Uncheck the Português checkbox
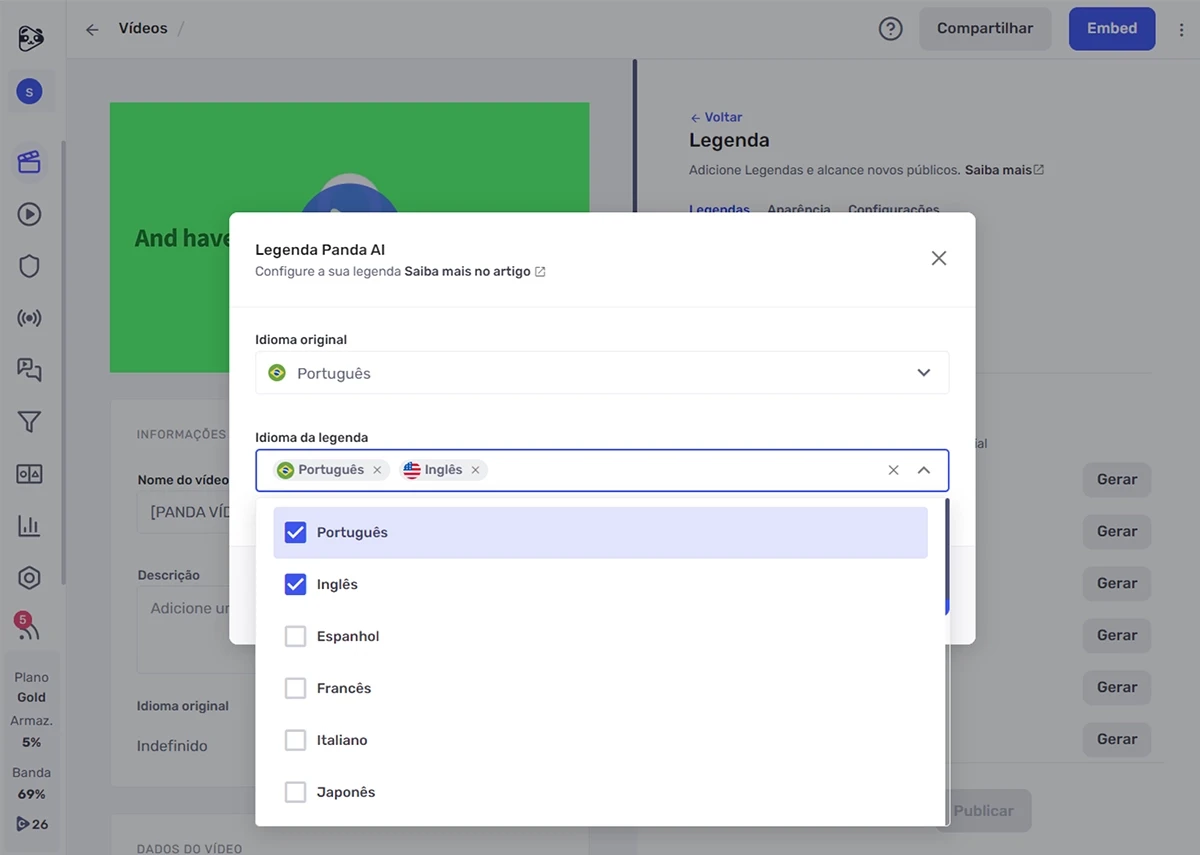This screenshot has width=1200, height=855. coord(295,532)
